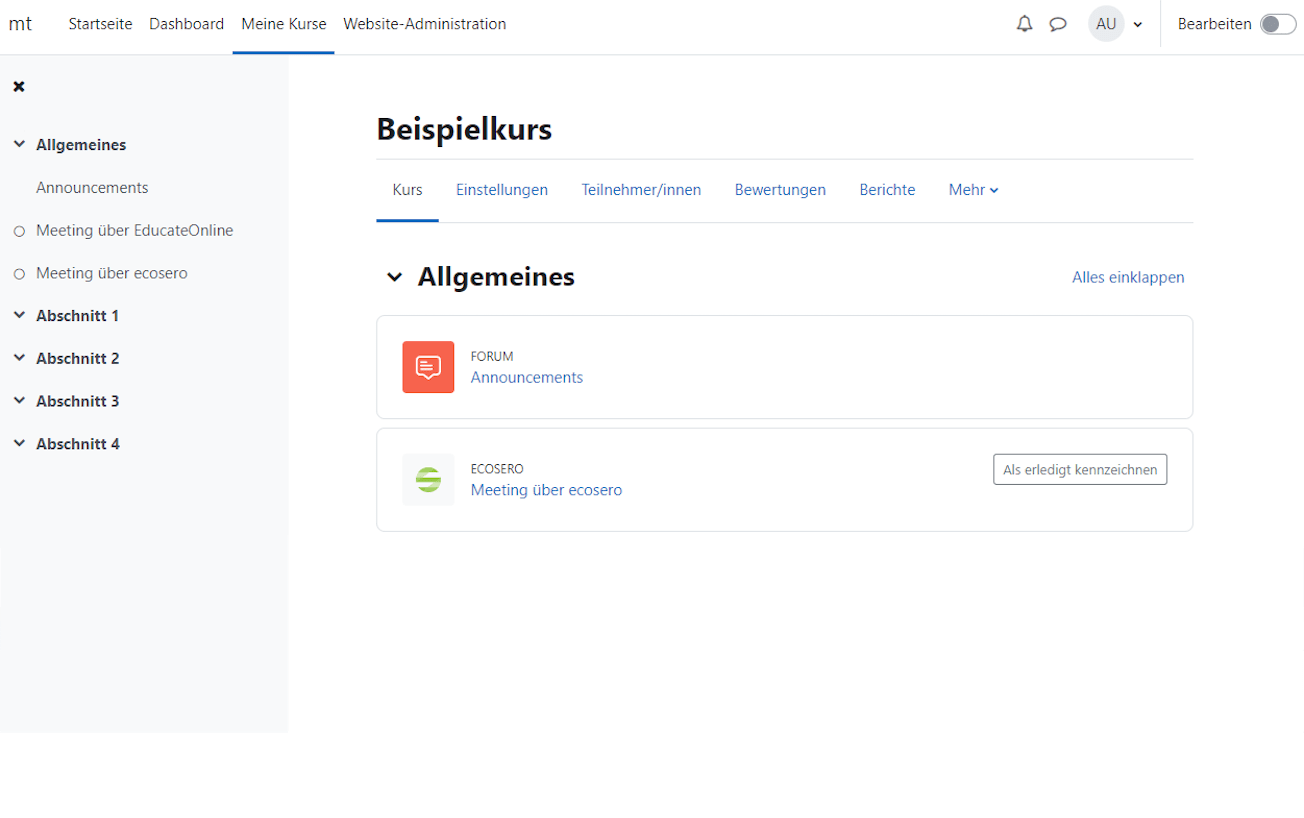Select Startseite in the top bar
Screen dimensions: 1304x818
coord(100,23)
